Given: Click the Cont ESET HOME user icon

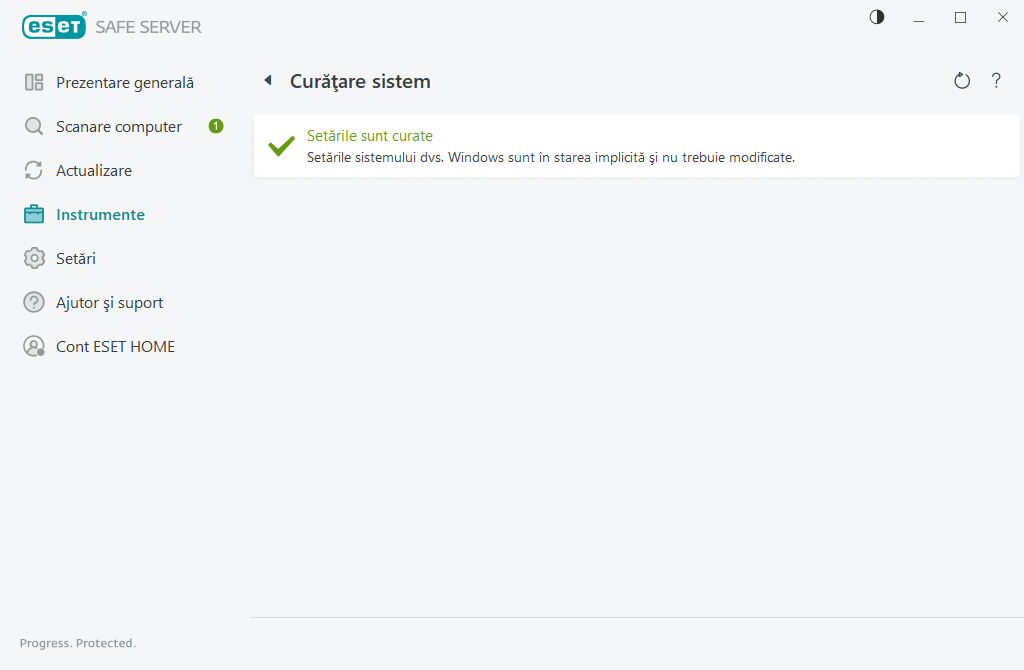Looking at the screenshot, I should (x=34, y=347).
